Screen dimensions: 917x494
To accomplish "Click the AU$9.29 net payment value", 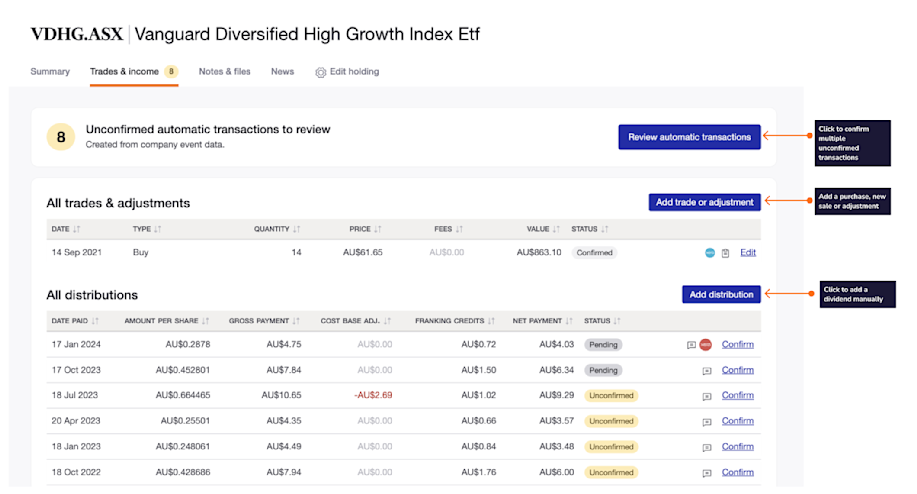I will (556, 395).
